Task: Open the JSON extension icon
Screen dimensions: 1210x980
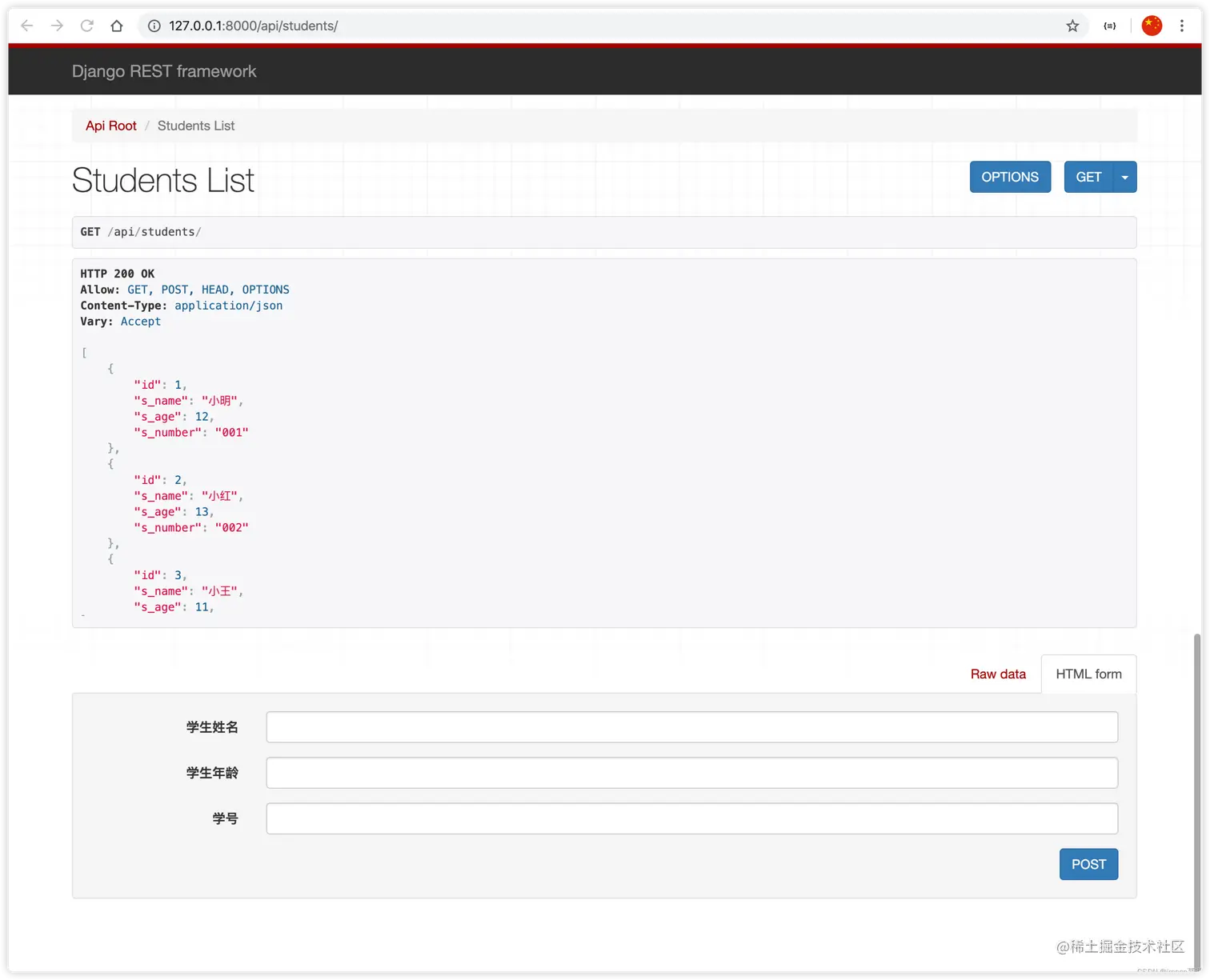Action: click(1110, 26)
